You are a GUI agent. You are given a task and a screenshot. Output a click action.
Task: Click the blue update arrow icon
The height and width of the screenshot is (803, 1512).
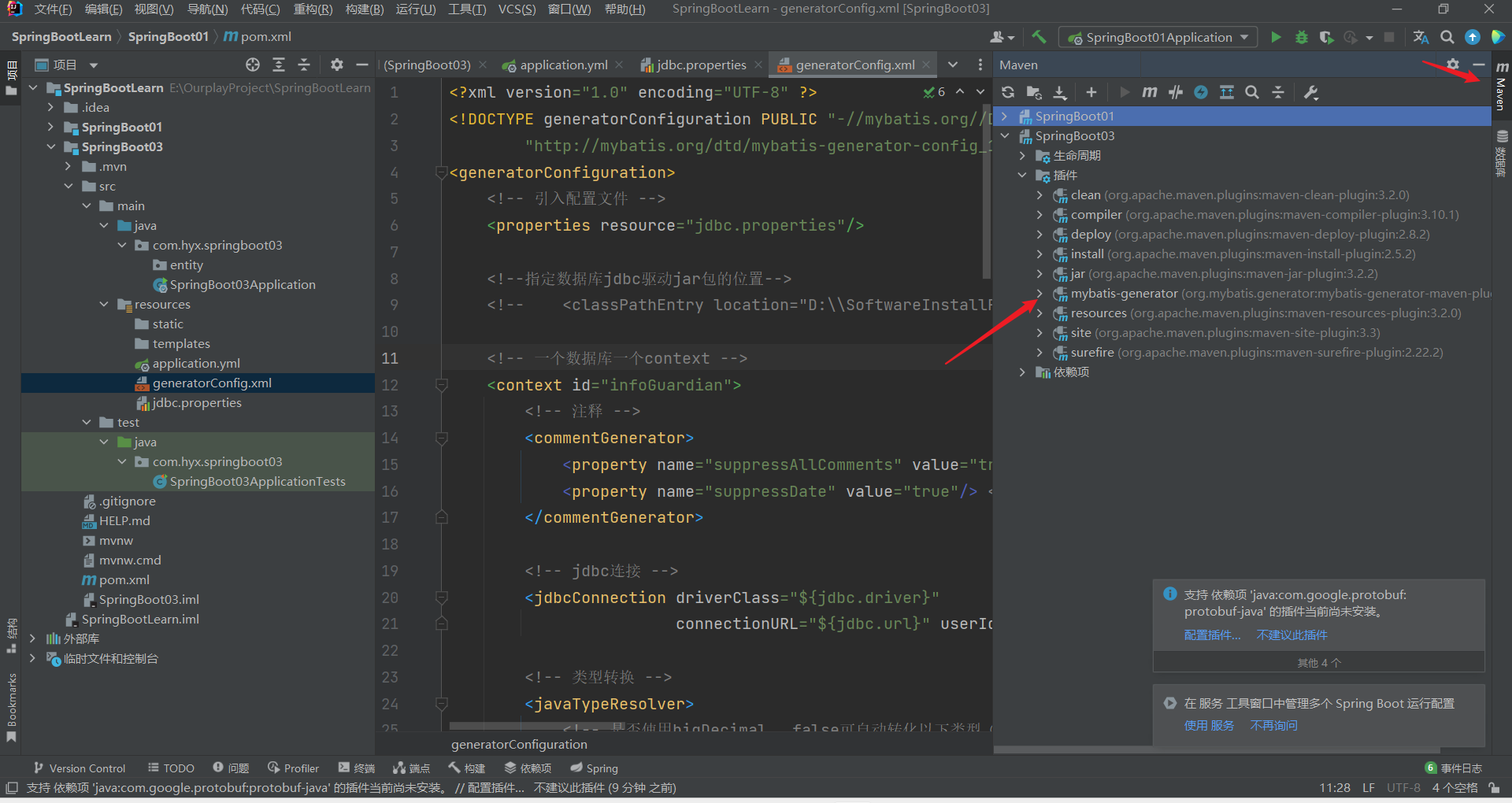[1472, 37]
